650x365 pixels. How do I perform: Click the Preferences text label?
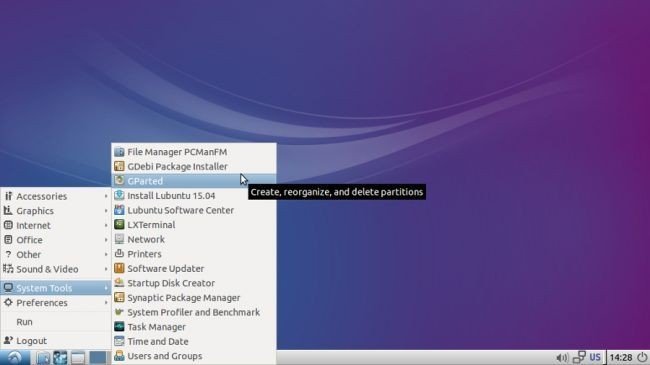coord(42,302)
